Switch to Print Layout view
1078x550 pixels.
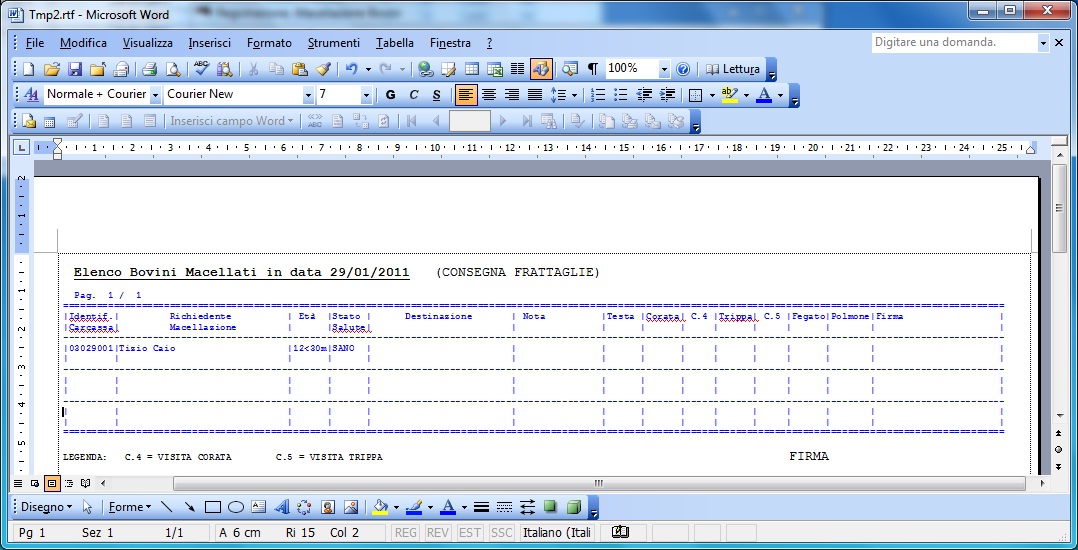point(52,483)
